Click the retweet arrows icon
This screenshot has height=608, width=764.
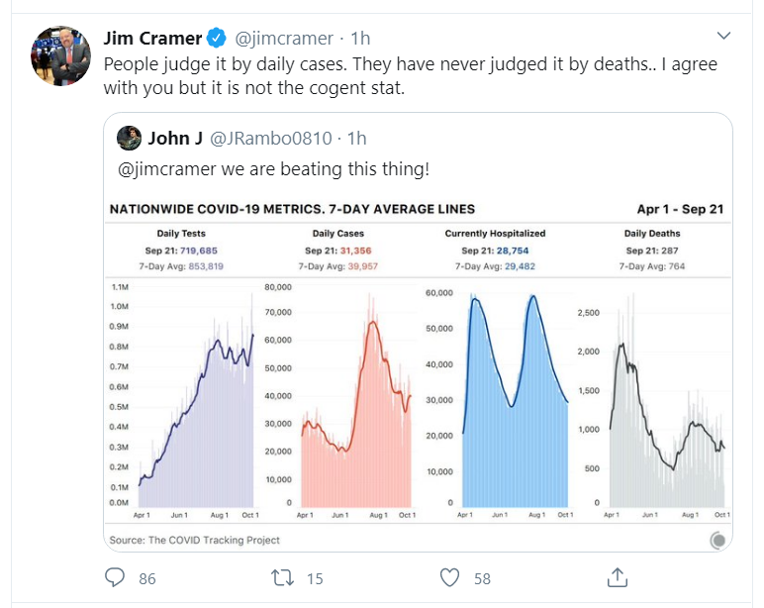pyautogui.click(x=282, y=577)
